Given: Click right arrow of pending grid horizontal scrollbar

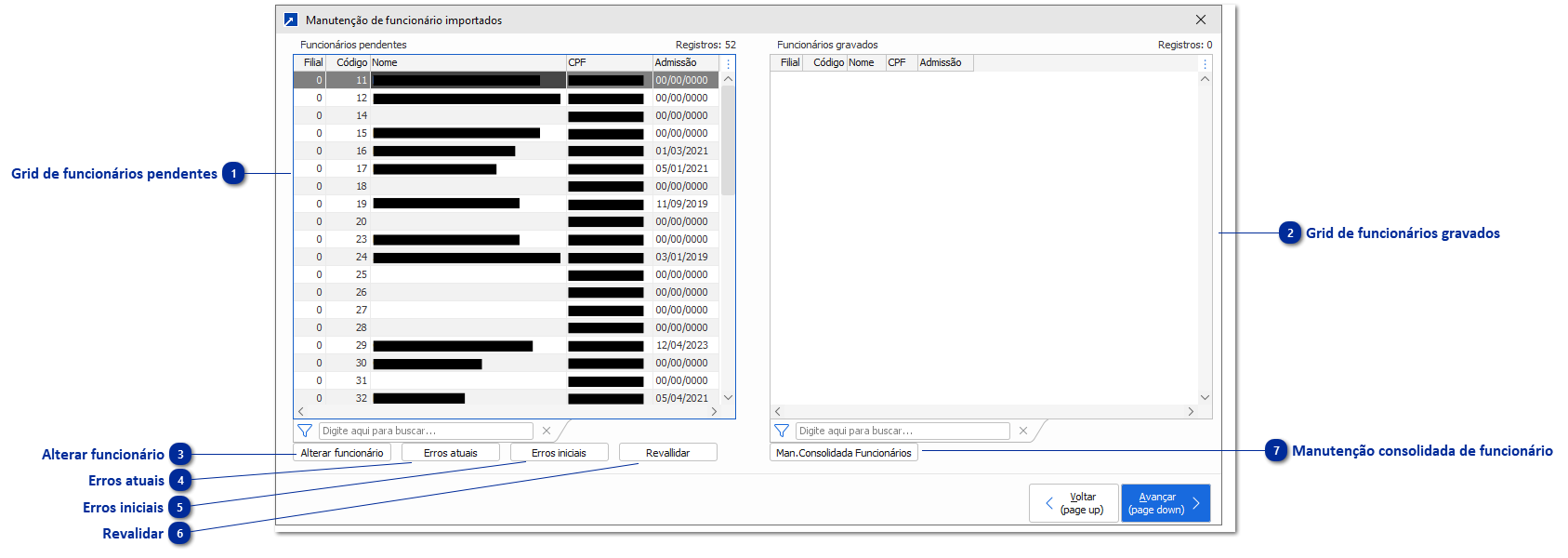Looking at the screenshot, I should [x=714, y=411].
